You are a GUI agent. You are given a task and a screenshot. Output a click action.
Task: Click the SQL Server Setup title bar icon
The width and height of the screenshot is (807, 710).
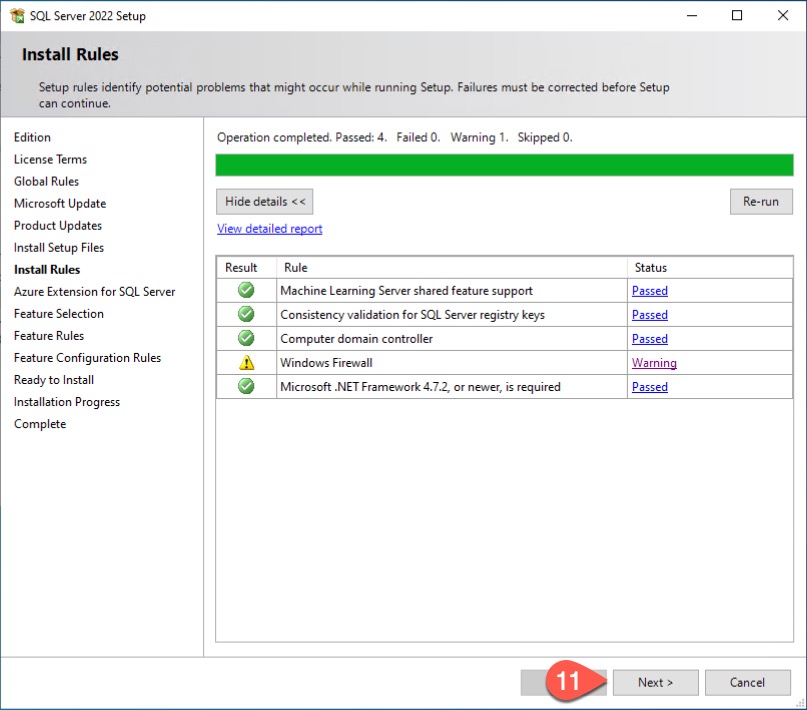(x=17, y=16)
